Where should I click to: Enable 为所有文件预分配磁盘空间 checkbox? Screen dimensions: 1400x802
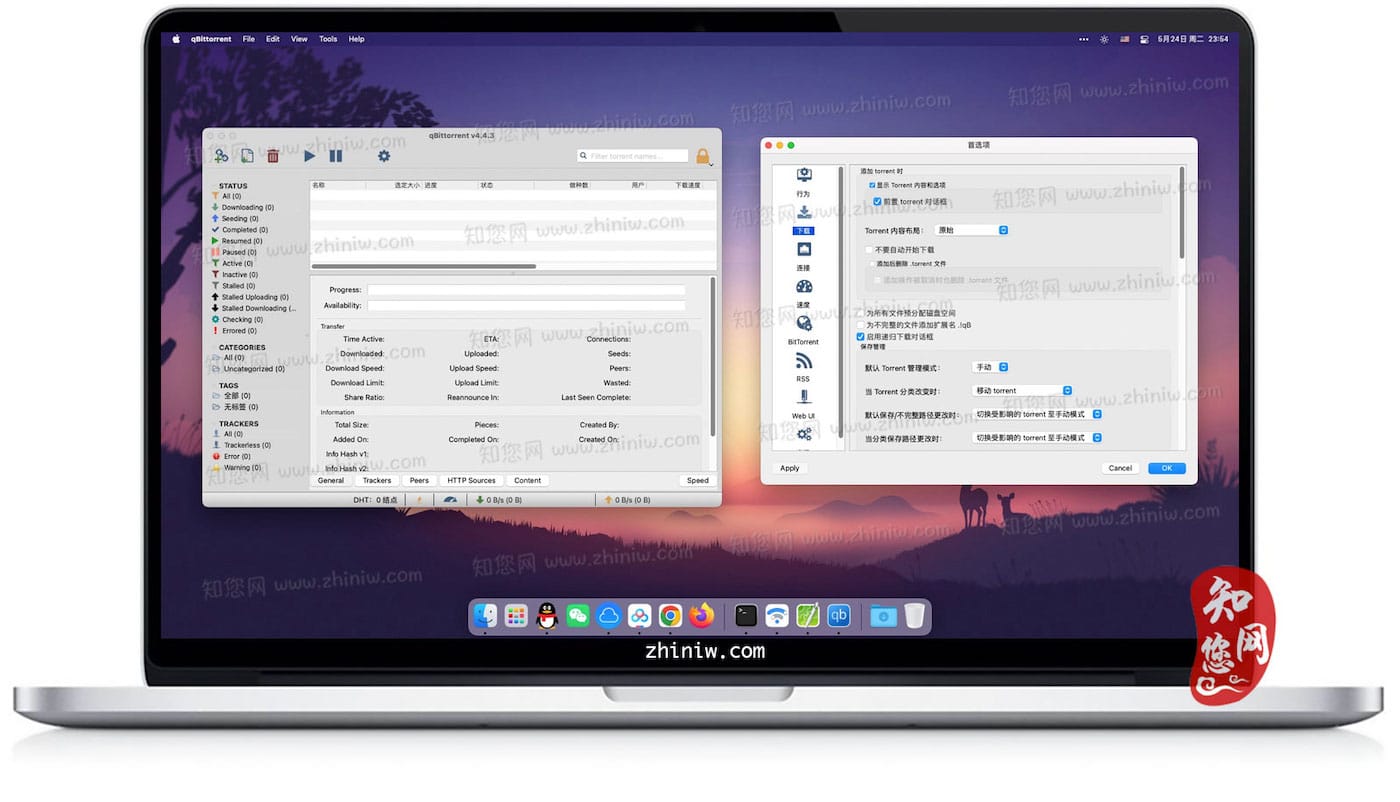[x=860, y=313]
